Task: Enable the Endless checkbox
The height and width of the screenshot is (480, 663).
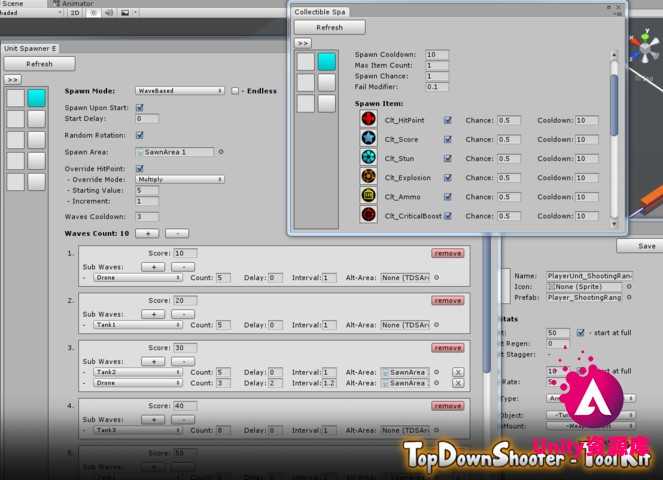Action: (x=235, y=91)
